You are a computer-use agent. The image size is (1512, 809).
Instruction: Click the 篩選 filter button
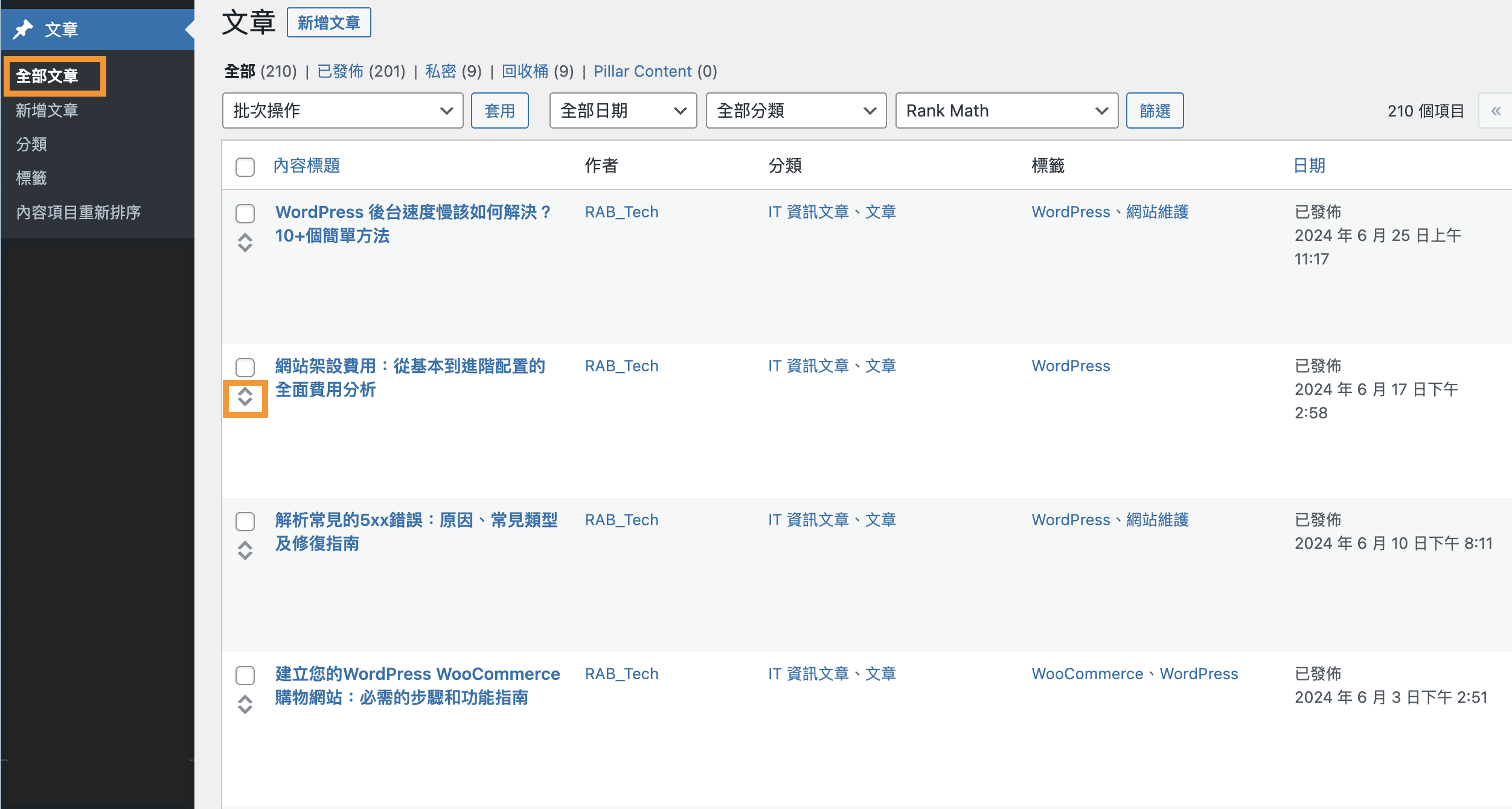pos(1154,111)
